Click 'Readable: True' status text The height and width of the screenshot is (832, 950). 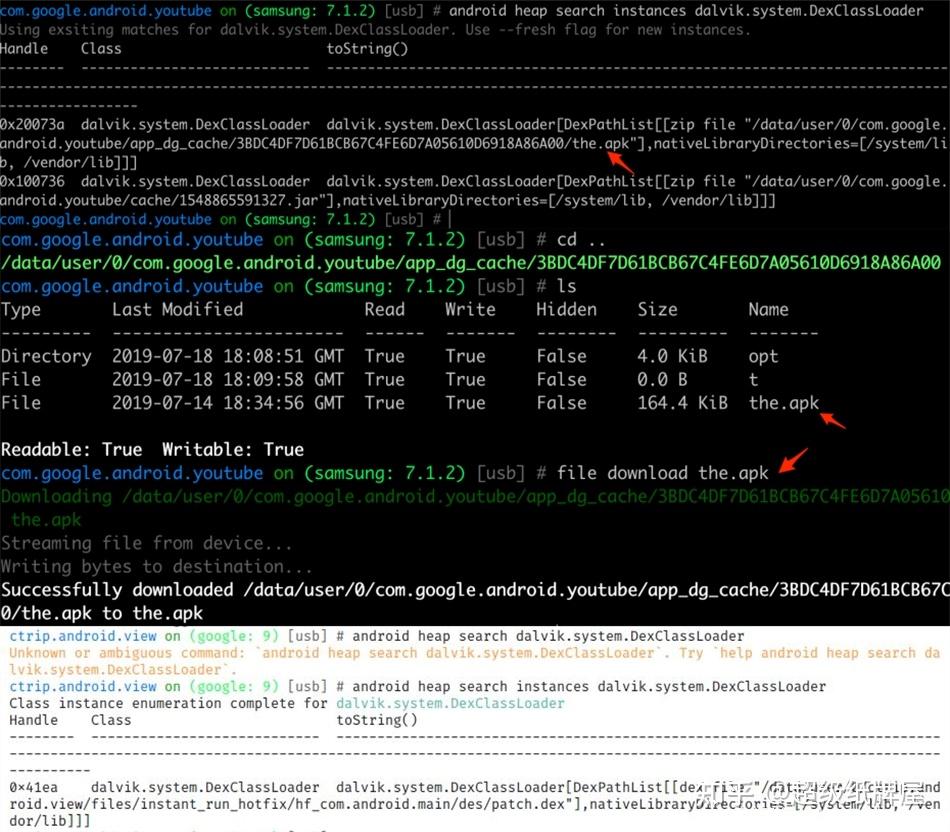pyautogui.click(x=71, y=450)
